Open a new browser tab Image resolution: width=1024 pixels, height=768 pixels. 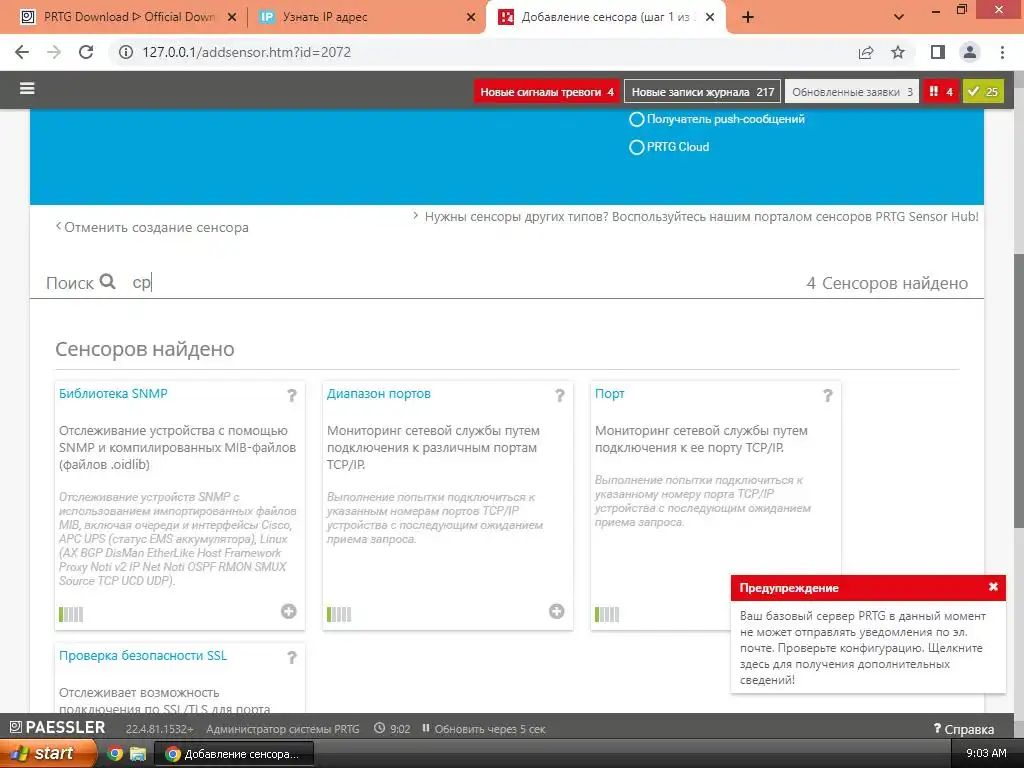(748, 17)
